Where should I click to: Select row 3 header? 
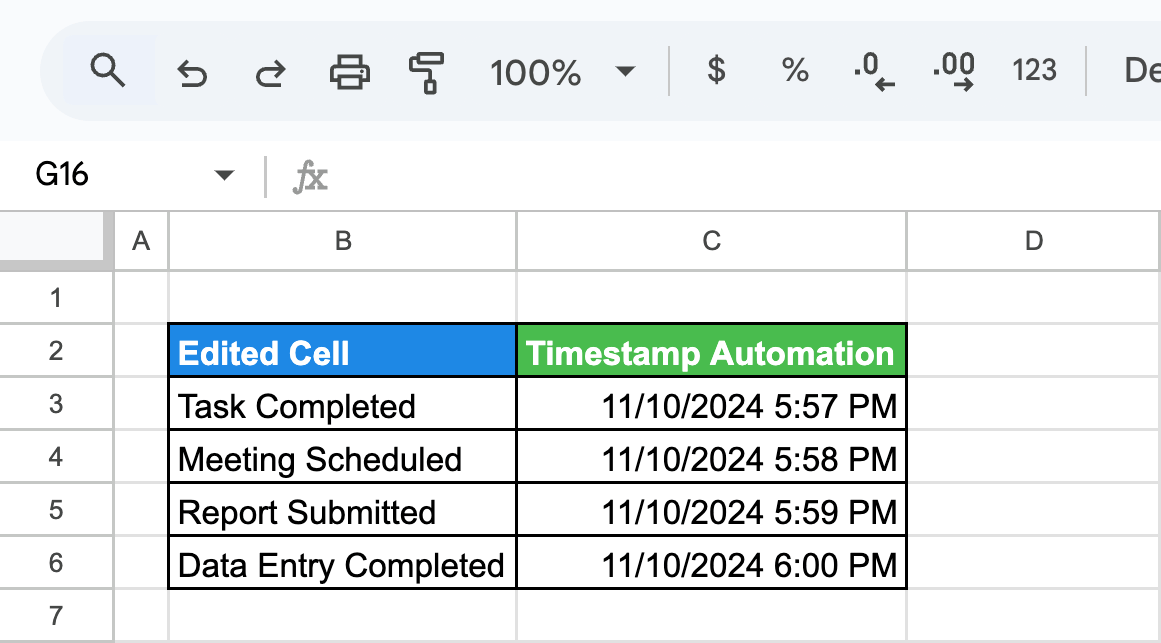(56, 404)
